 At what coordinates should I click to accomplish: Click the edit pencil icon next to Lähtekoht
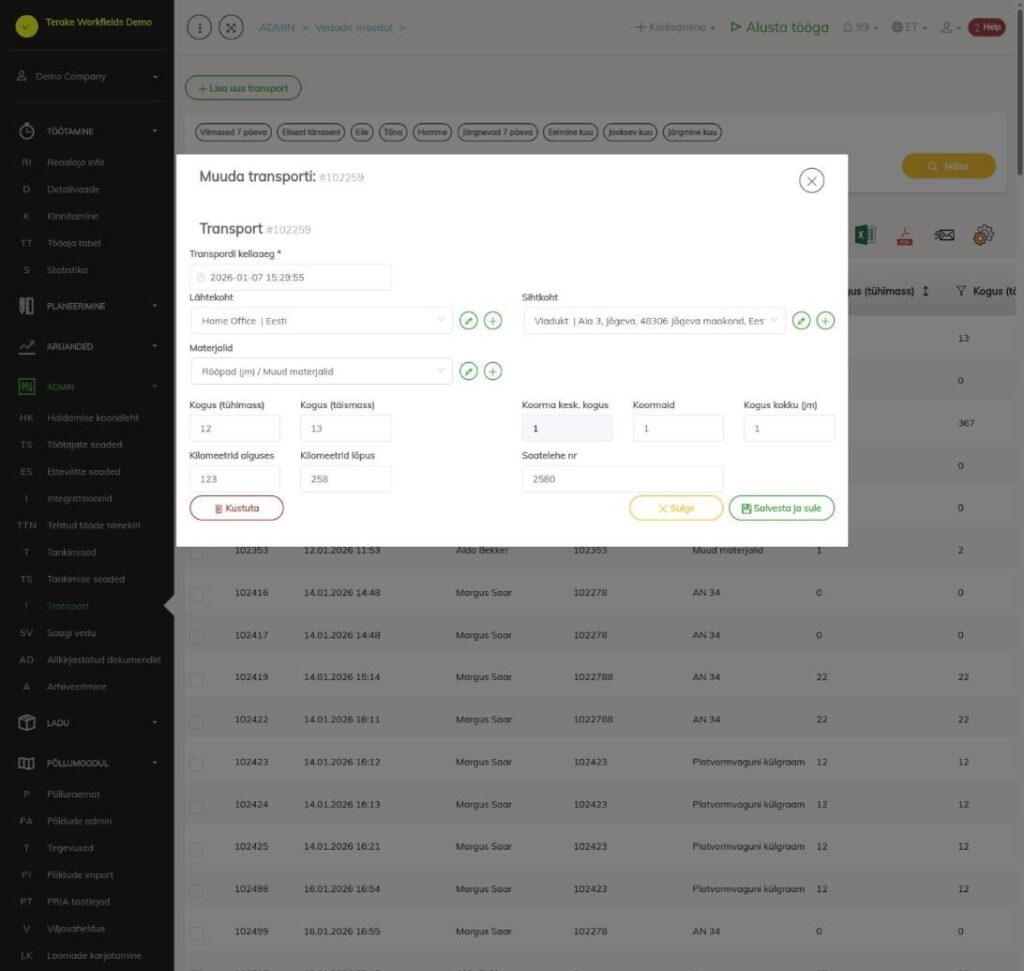(468, 321)
